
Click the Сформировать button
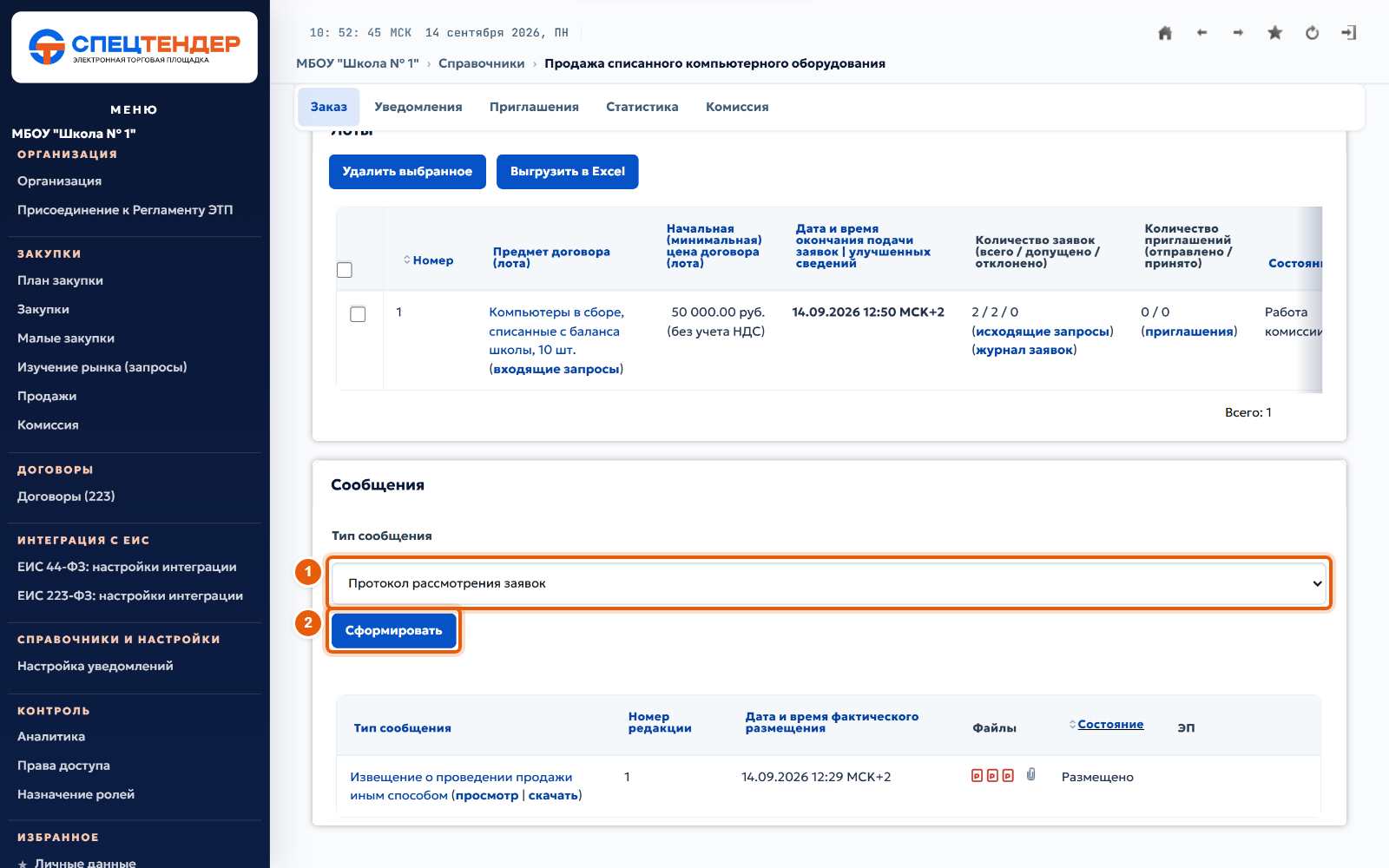tap(394, 631)
